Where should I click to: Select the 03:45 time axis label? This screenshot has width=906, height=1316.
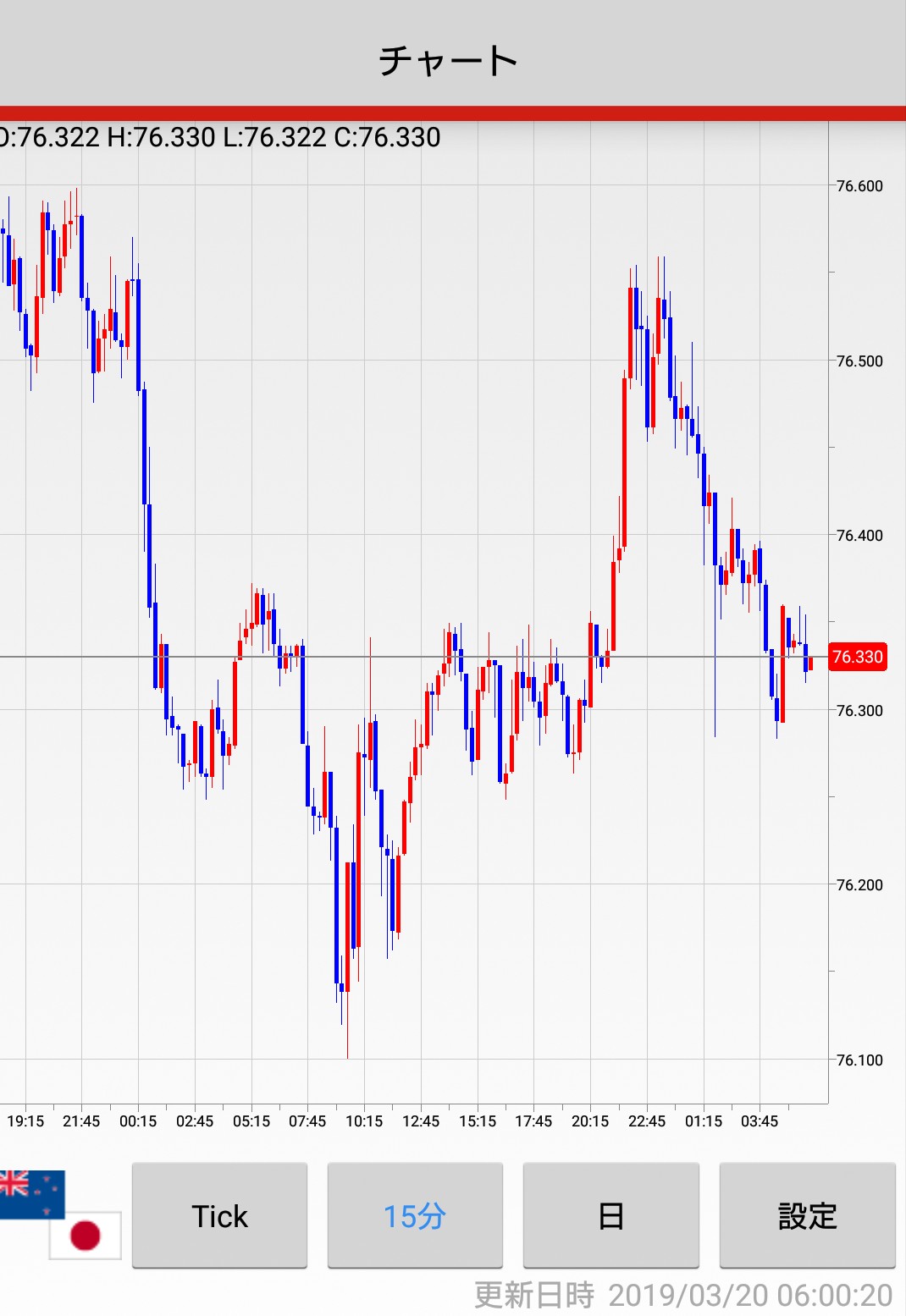tap(760, 1121)
